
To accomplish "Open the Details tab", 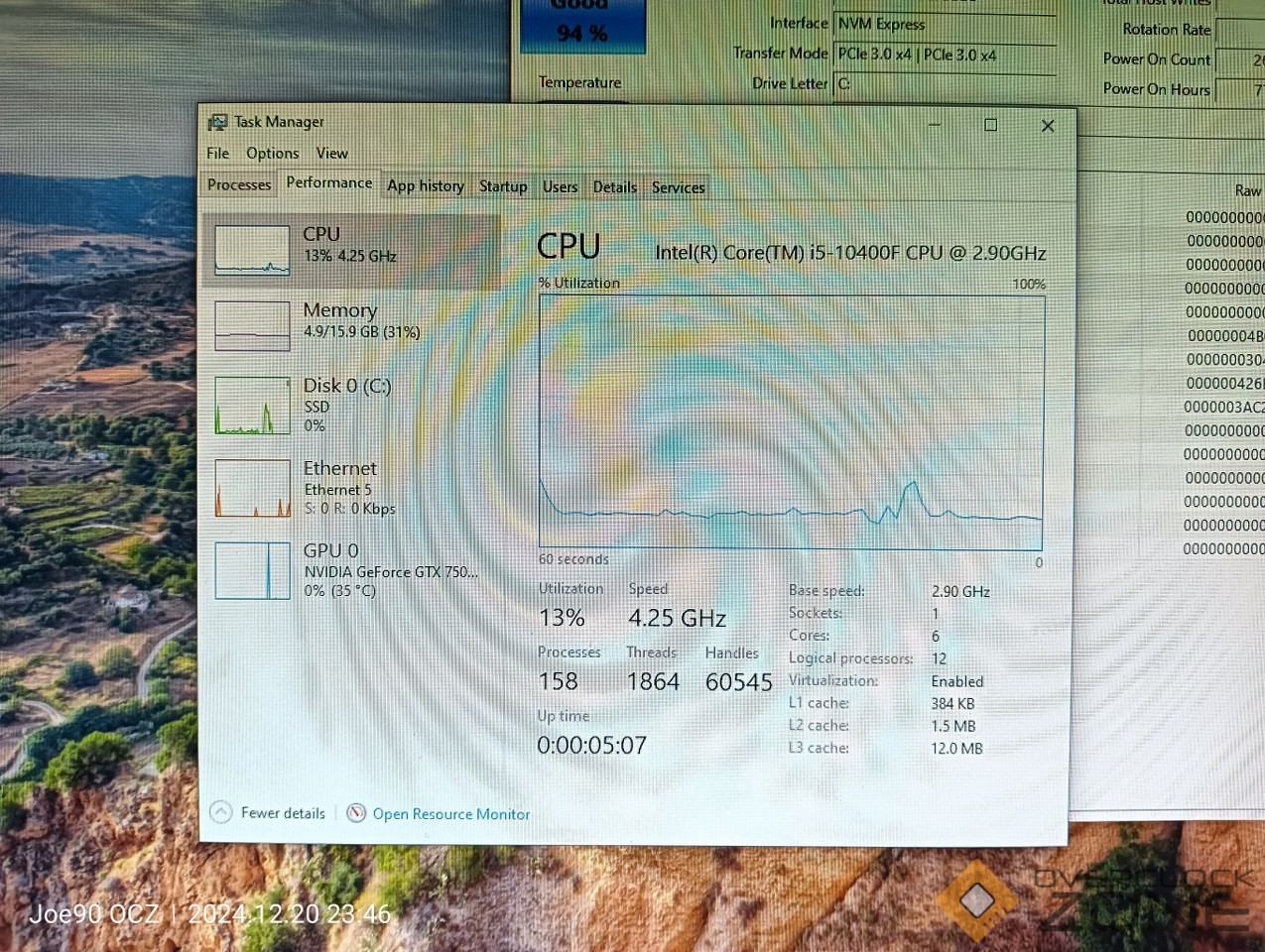I will pos(614,186).
